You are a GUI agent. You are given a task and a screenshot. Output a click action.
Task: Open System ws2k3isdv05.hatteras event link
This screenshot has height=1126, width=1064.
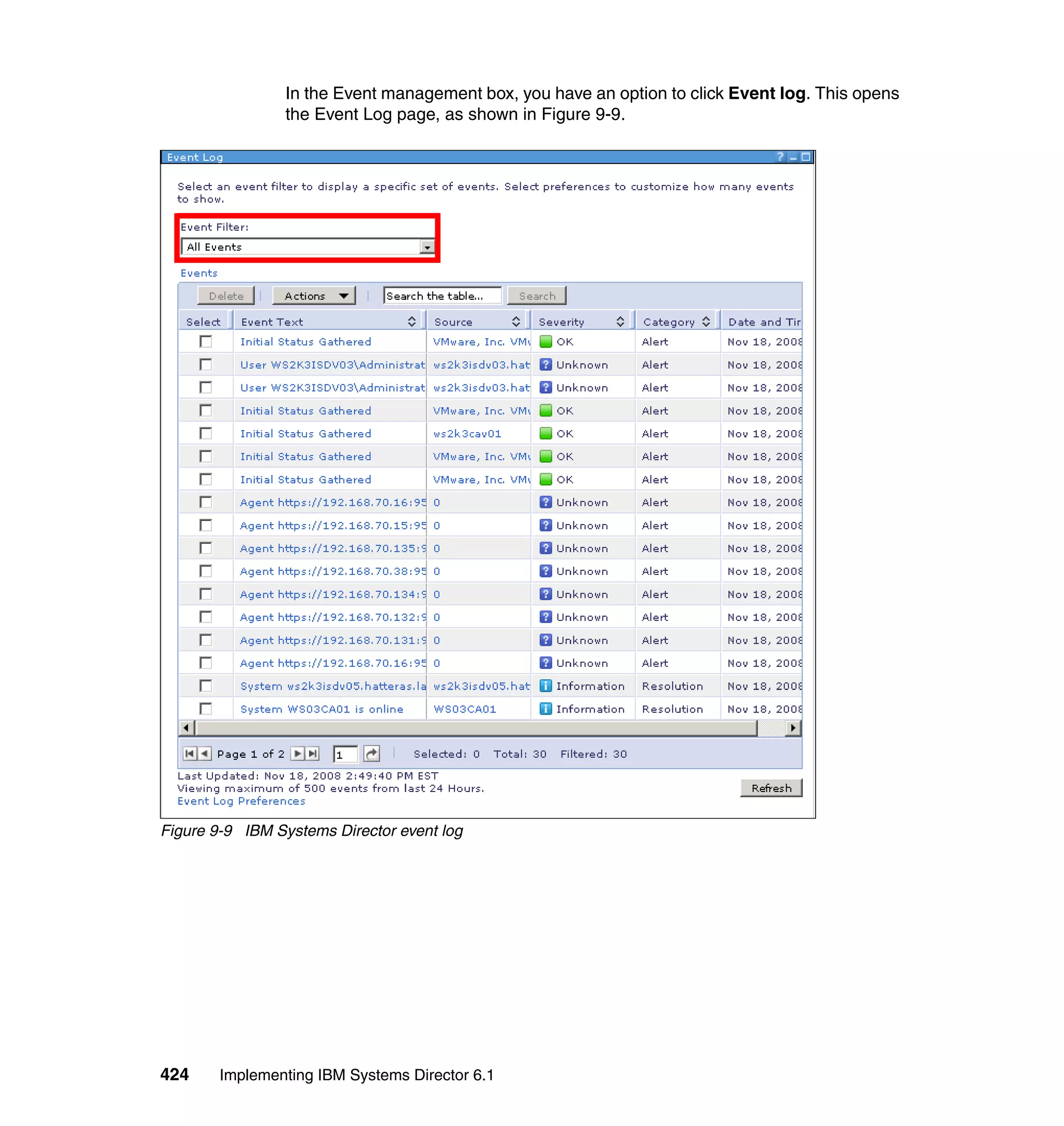pyautogui.click(x=333, y=686)
